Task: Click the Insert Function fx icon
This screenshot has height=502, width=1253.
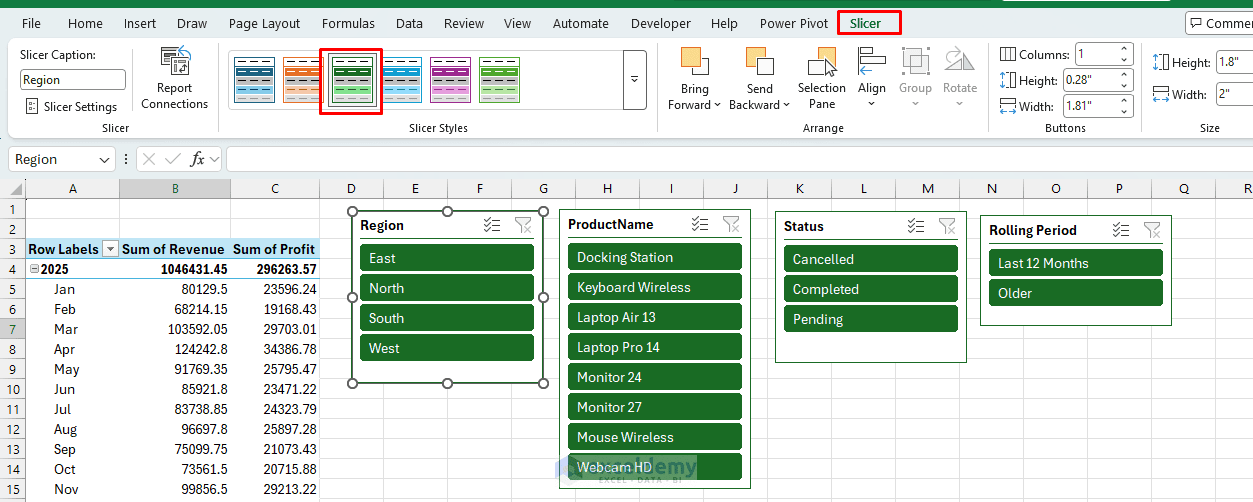Action: coord(198,159)
